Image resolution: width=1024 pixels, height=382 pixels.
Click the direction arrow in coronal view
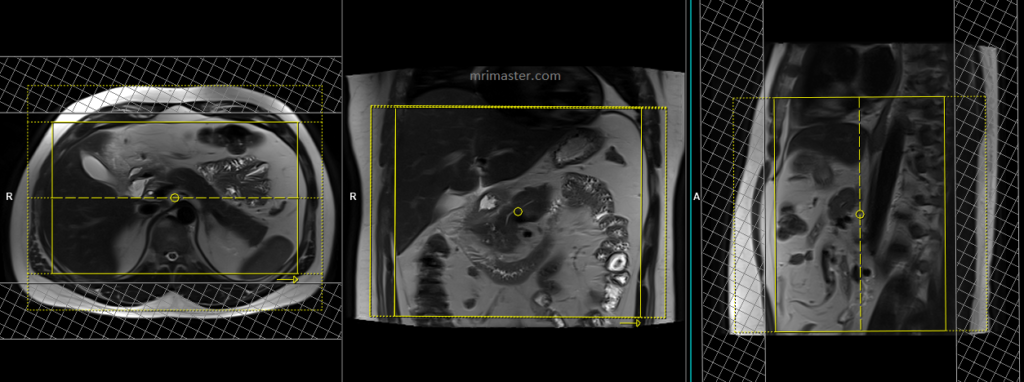tap(630, 323)
